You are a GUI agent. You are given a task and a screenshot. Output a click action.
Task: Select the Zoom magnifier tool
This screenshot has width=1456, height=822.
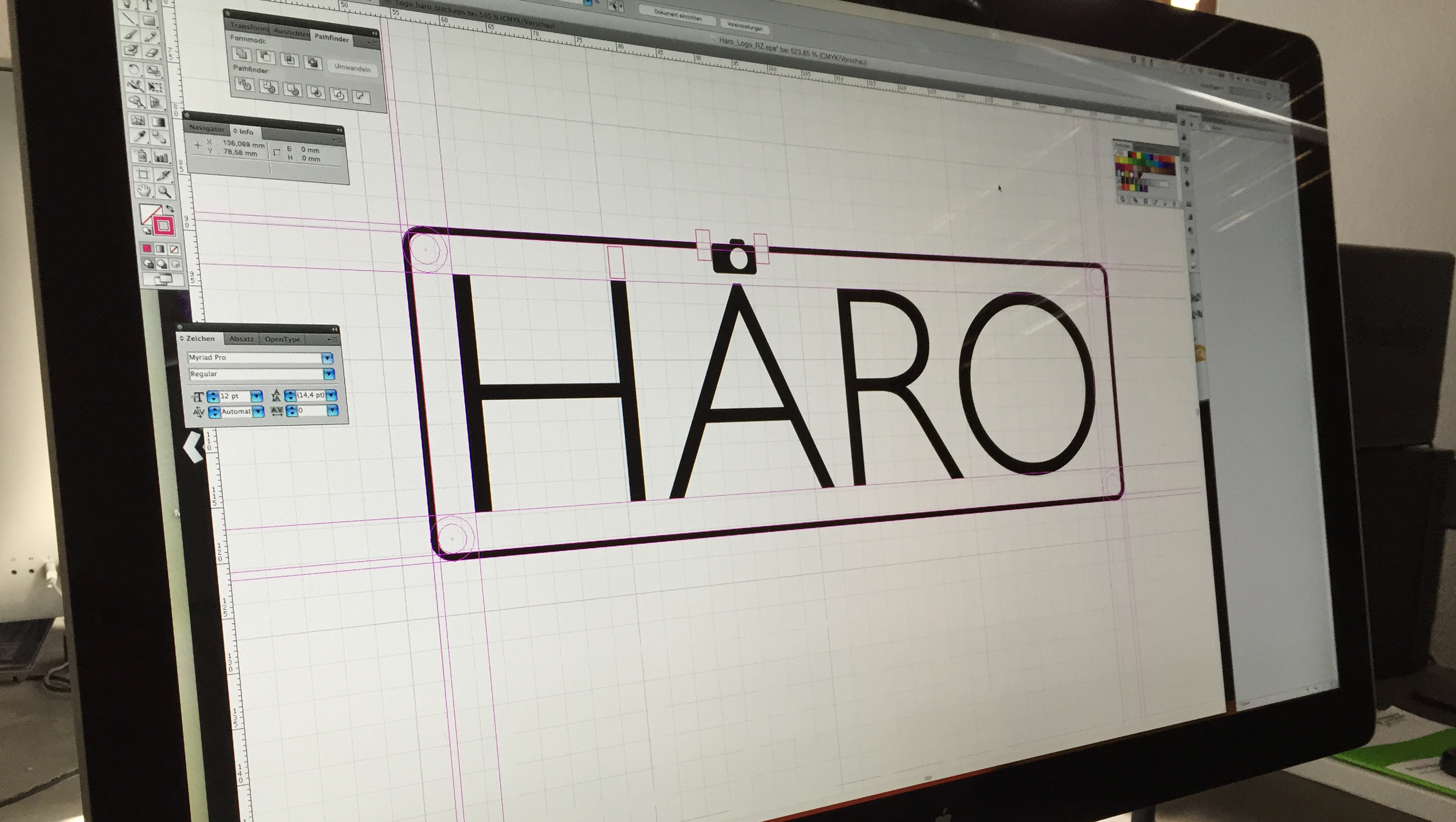tap(165, 191)
